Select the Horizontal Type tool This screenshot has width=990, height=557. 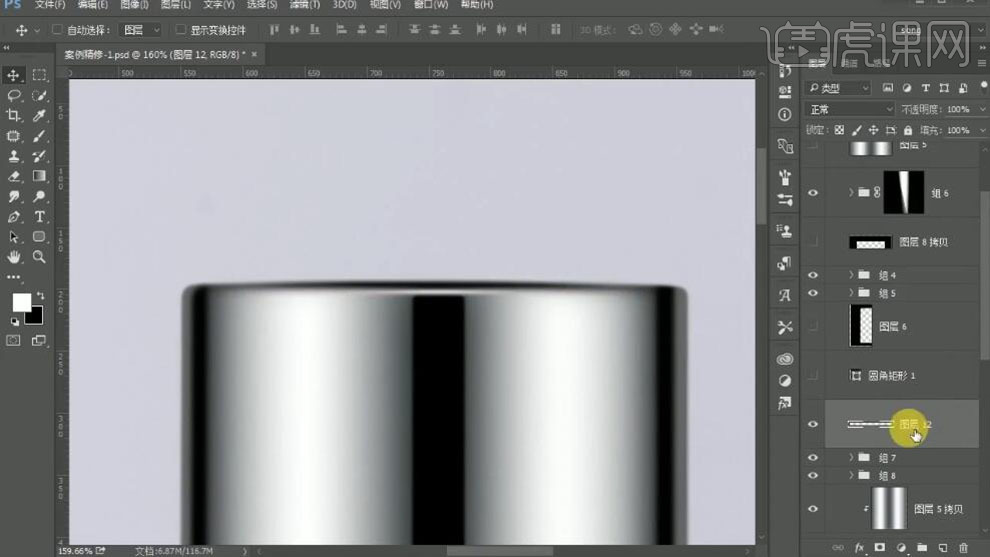point(39,217)
